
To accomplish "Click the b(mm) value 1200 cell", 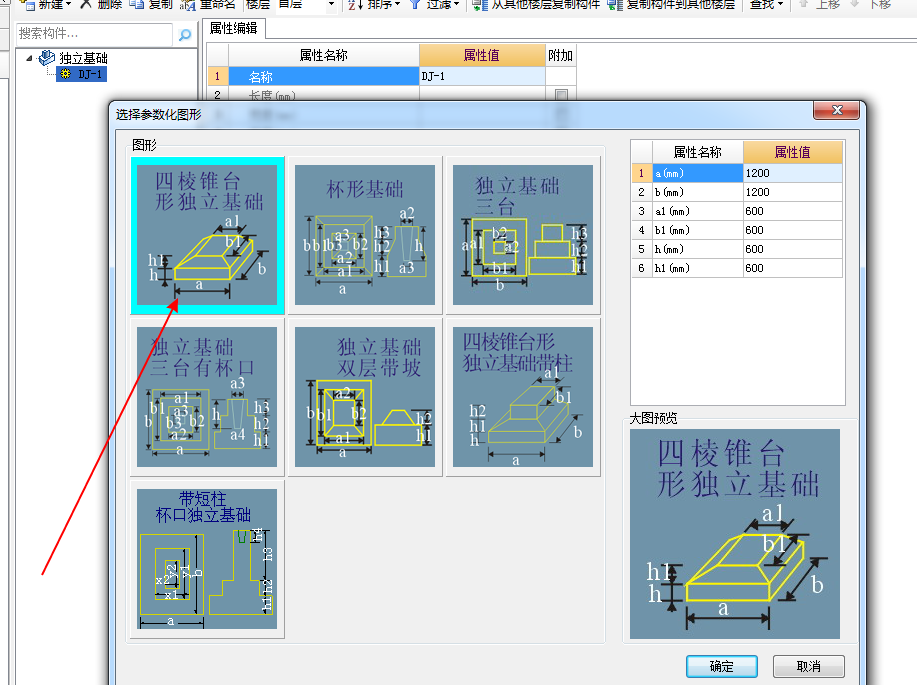I will (x=792, y=192).
